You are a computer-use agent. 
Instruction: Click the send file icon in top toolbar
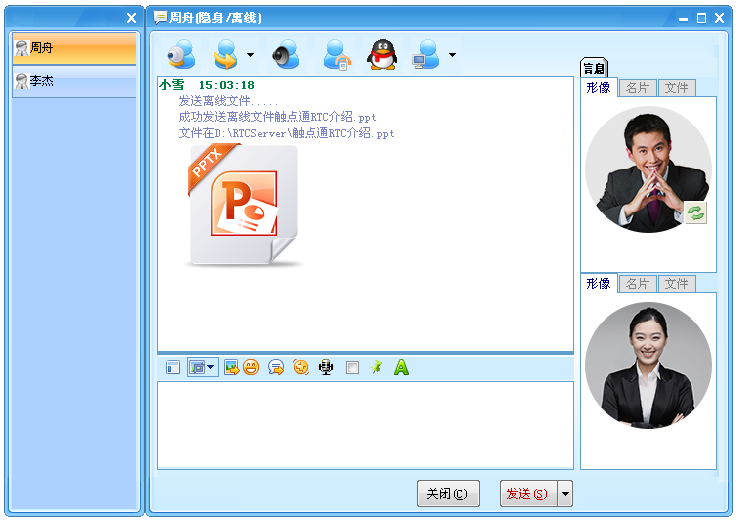point(227,54)
